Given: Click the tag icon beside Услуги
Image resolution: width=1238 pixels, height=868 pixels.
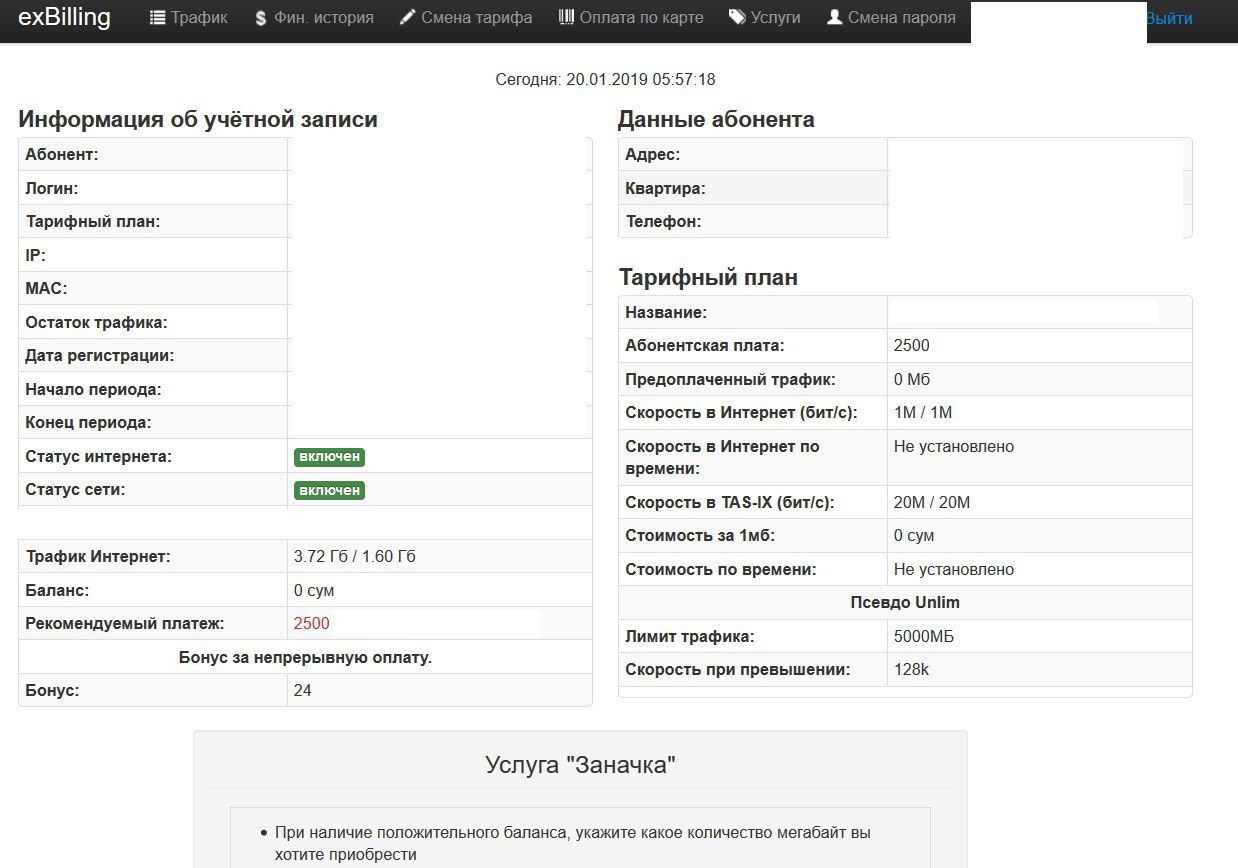Looking at the screenshot, I should click(x=737, y=17).
